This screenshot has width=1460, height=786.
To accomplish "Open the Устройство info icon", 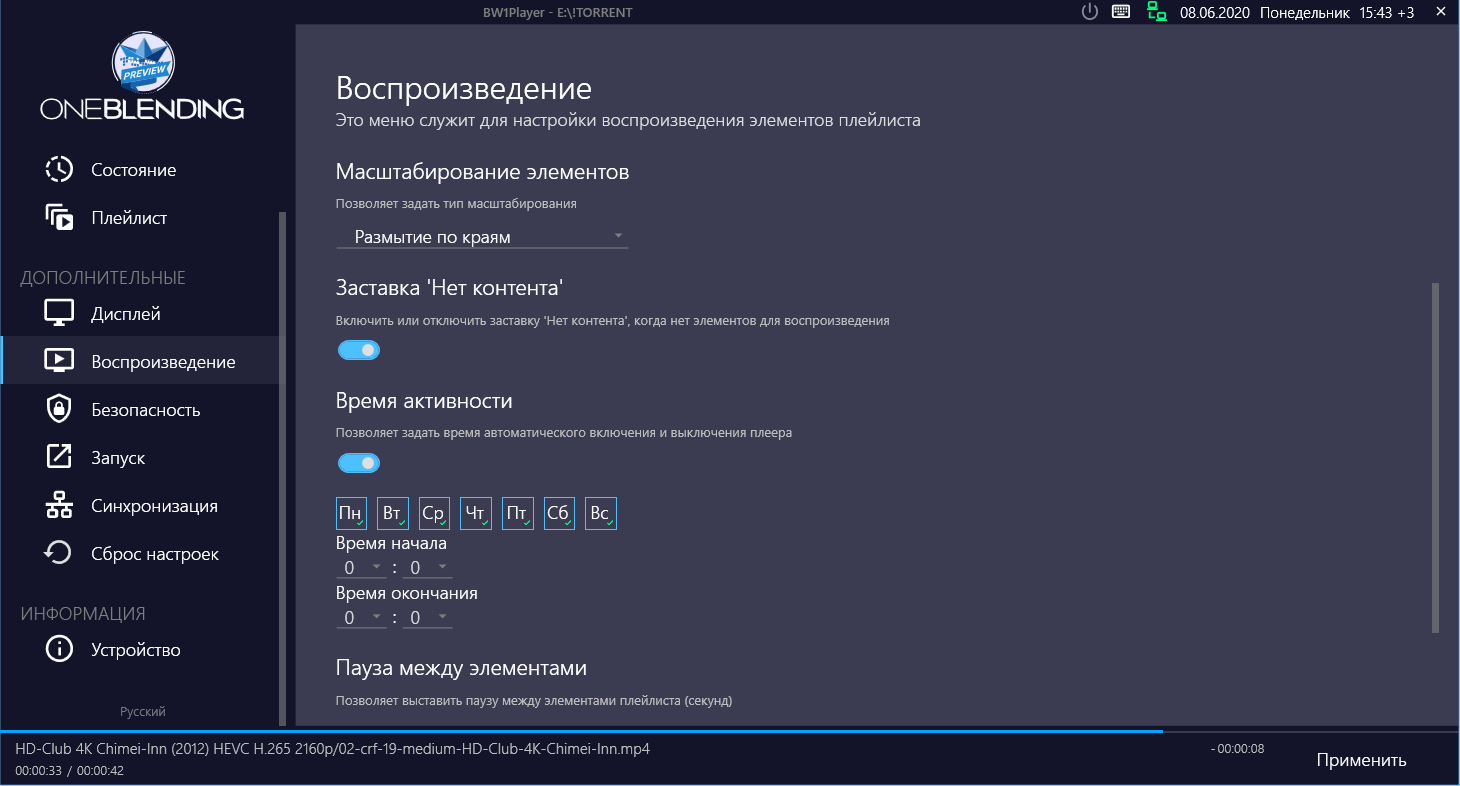I will [x=59, y=650].
